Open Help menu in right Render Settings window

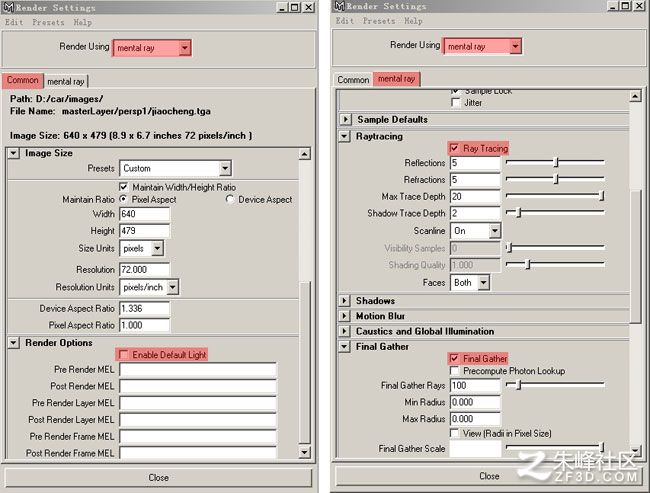413,21
